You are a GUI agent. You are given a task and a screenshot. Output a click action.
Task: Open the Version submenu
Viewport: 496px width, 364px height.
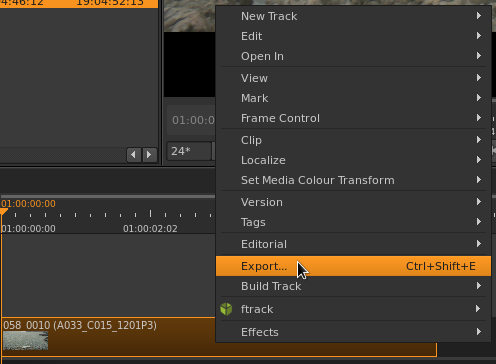tap(353, 202)
